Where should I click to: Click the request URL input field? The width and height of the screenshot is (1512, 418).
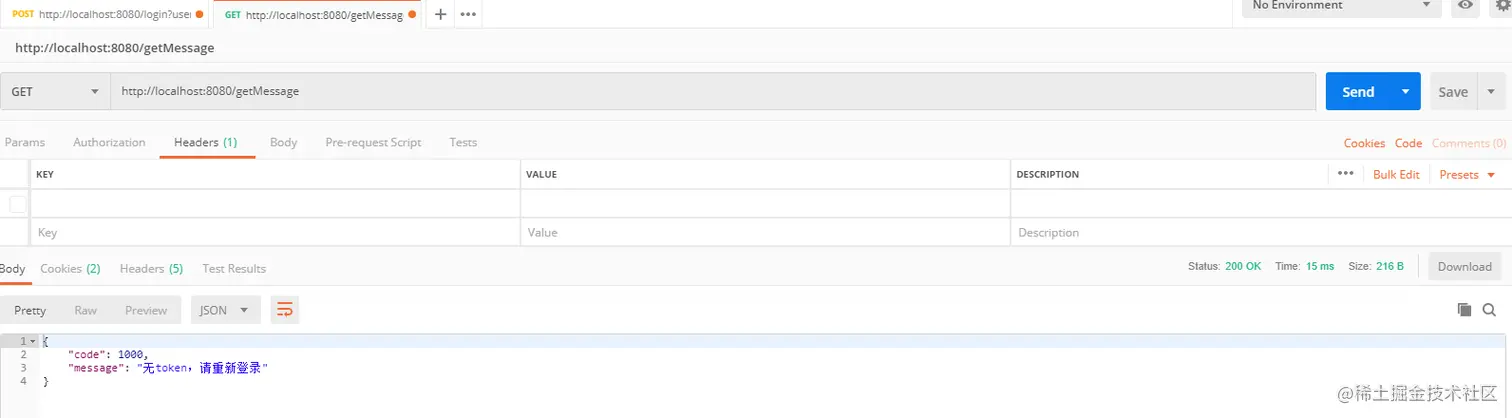[700, 91]
